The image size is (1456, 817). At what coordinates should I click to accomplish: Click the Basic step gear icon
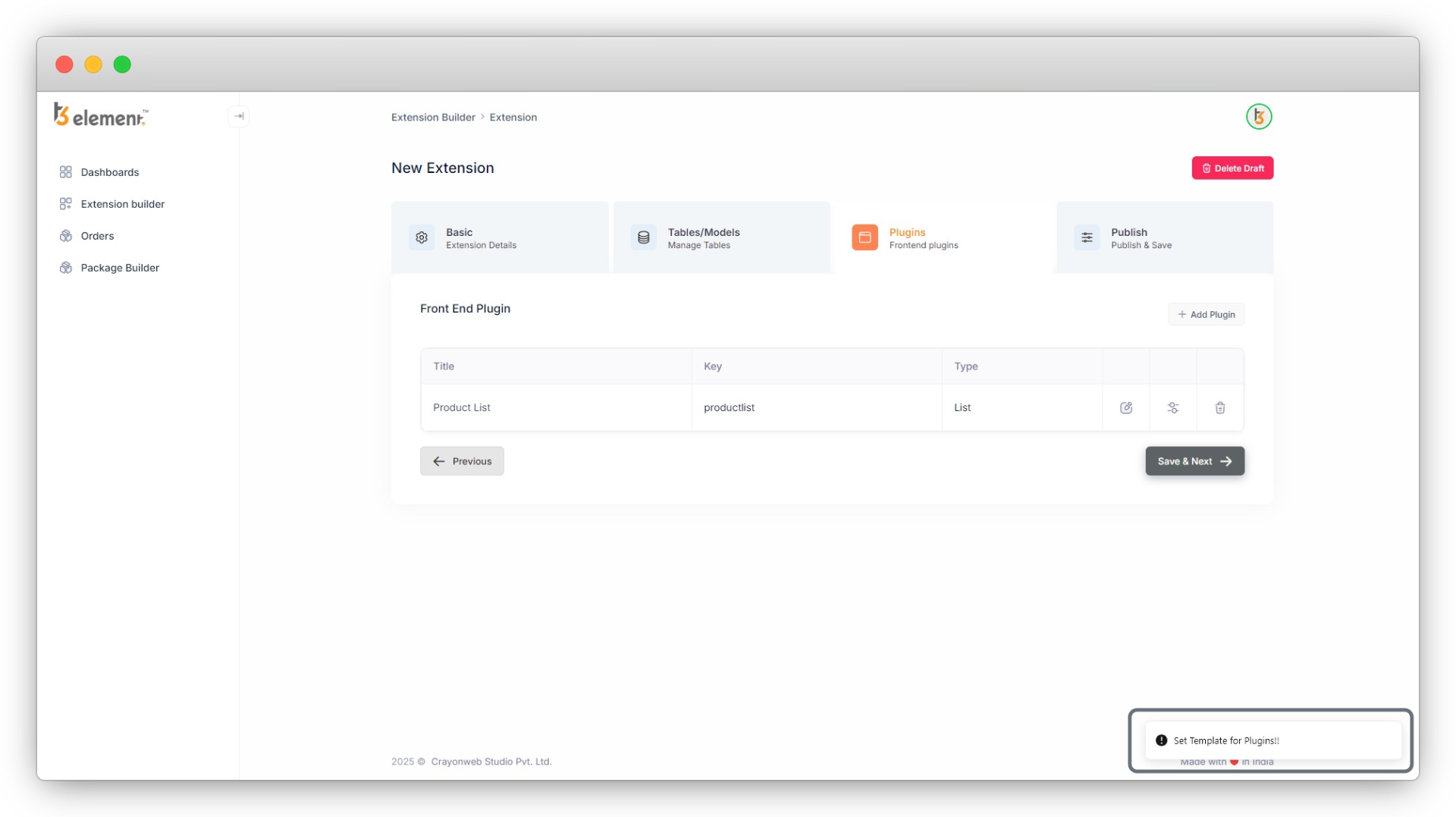point(422,237)
